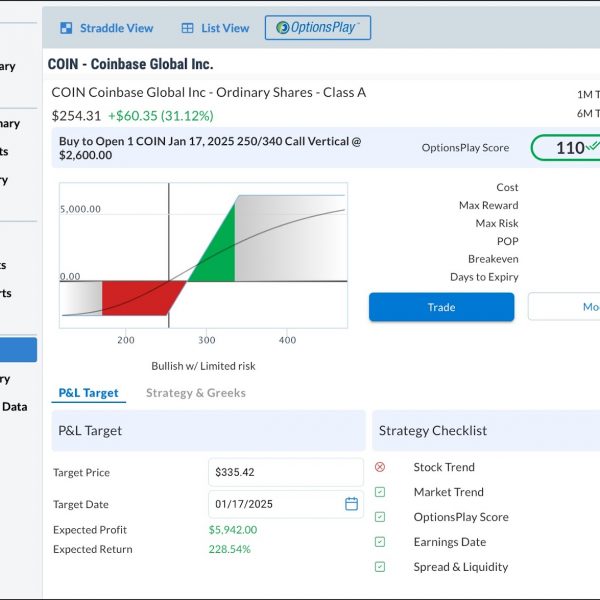This screenshot has width=600, height=600.
Task: Click the Market Trend checklist label
Action: tap(448, 492)
